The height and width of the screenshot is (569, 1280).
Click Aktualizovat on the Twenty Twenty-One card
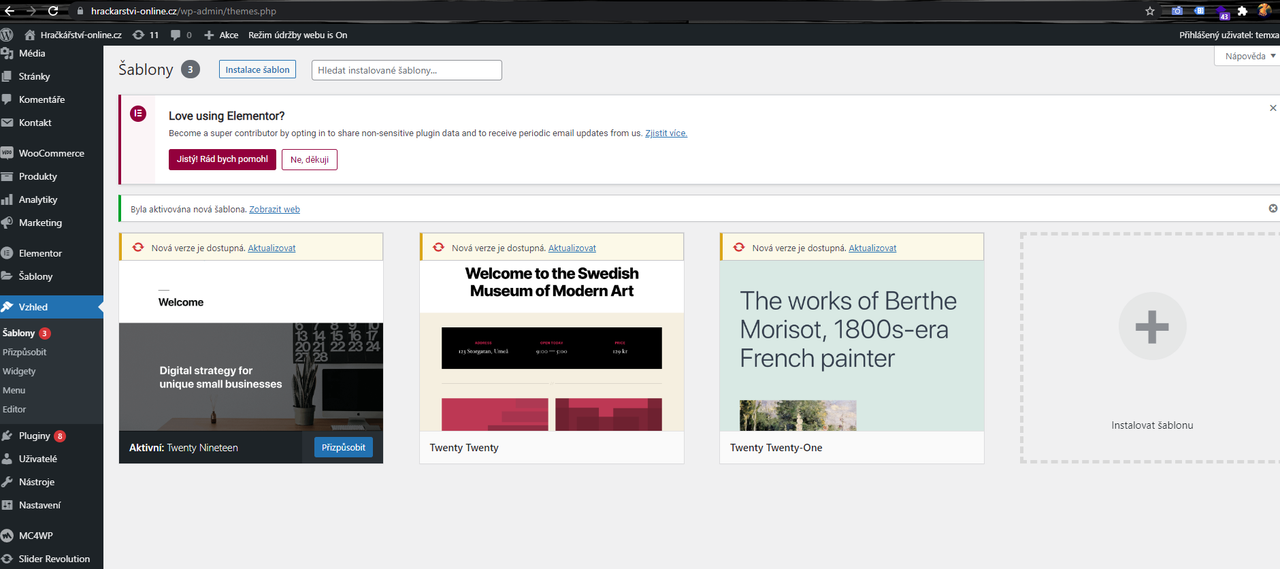click(x=872, y=248)
